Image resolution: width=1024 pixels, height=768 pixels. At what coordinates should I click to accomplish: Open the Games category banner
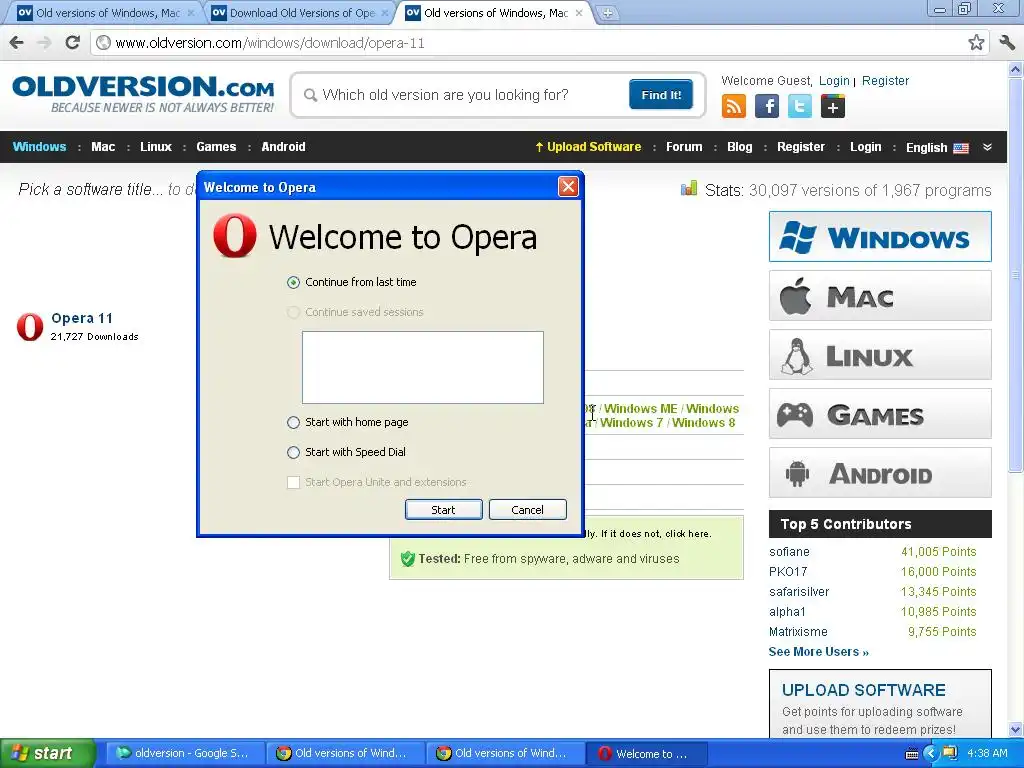tap(880, 414)
